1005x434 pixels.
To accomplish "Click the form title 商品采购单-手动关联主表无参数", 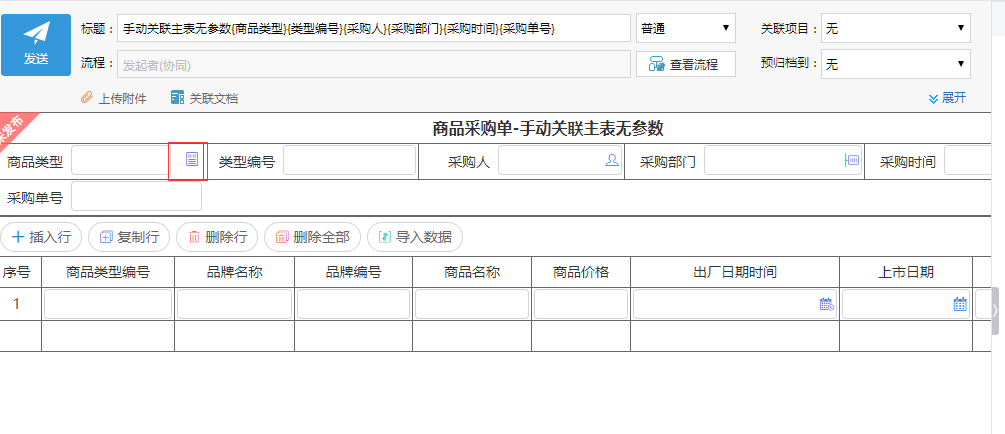I will coord(548,129).
